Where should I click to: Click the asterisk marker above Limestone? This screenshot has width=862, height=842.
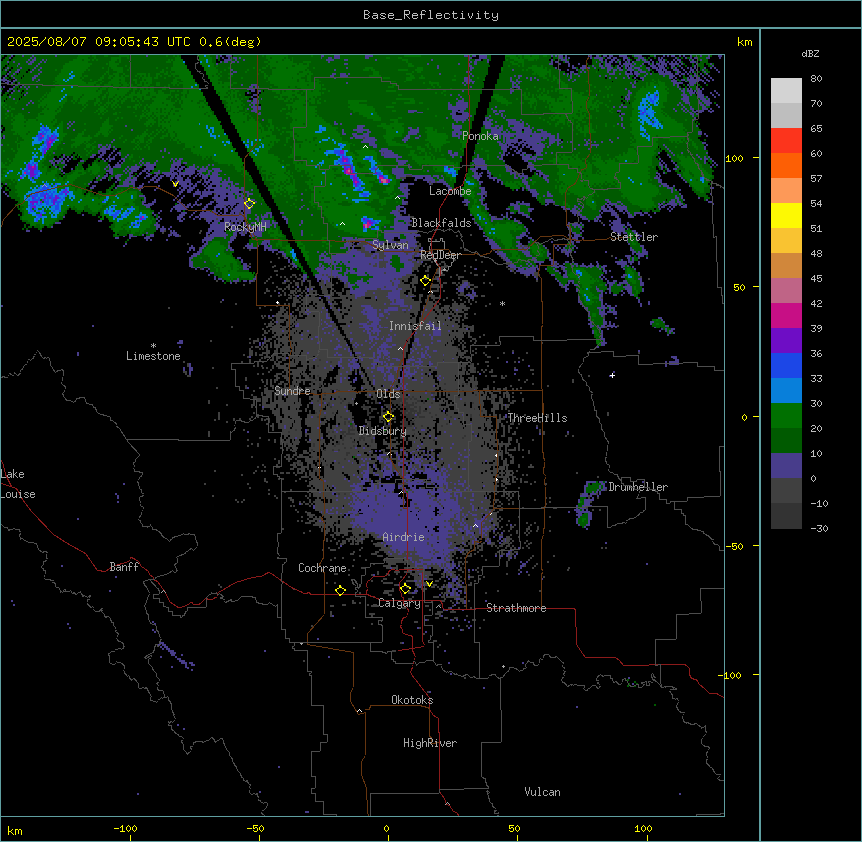[x=153, y=346]
